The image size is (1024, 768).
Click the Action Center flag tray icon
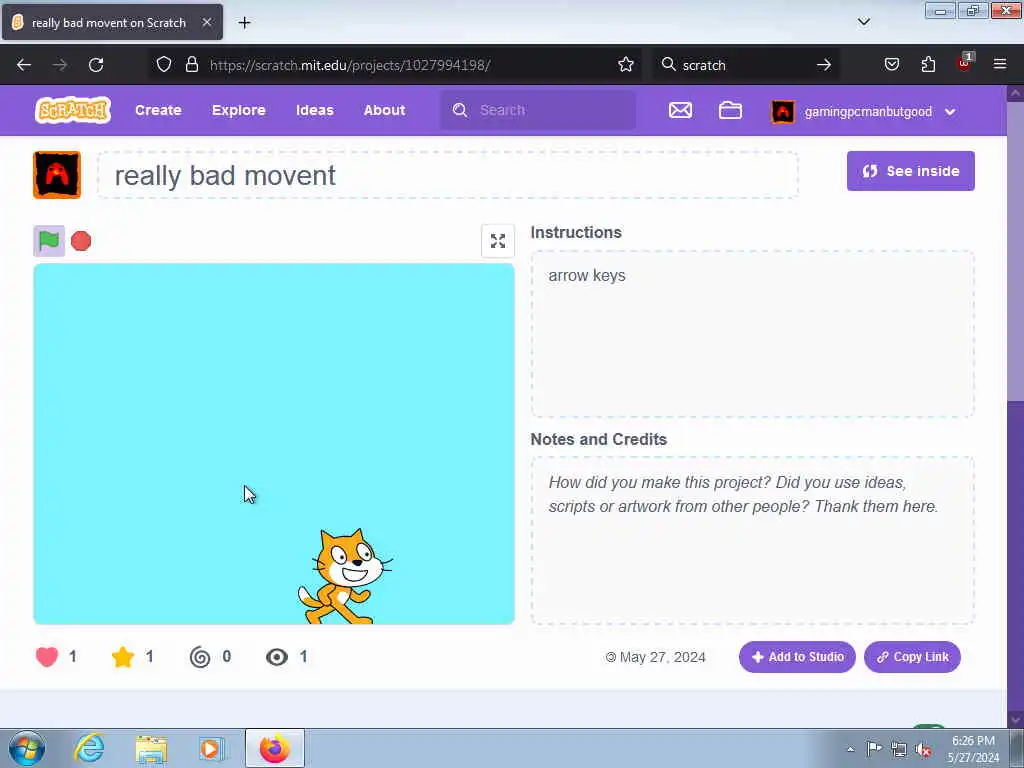(874, 748)
